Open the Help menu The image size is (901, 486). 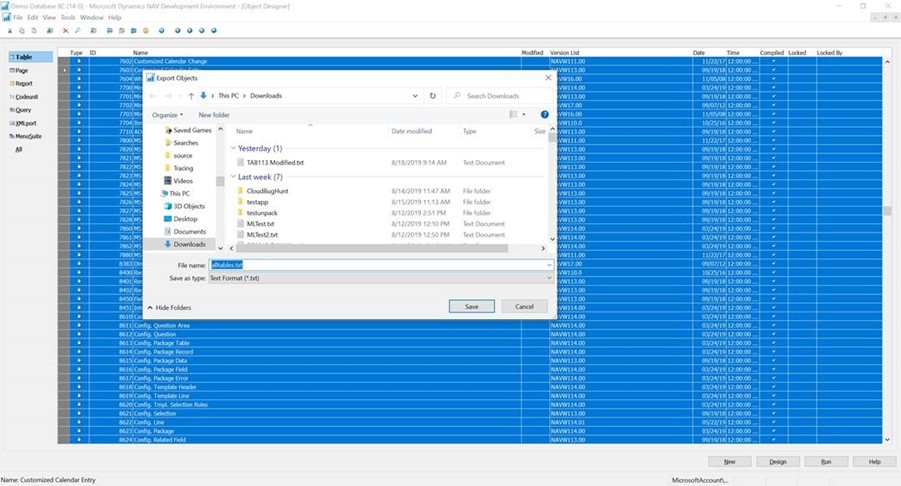point(115,18)
